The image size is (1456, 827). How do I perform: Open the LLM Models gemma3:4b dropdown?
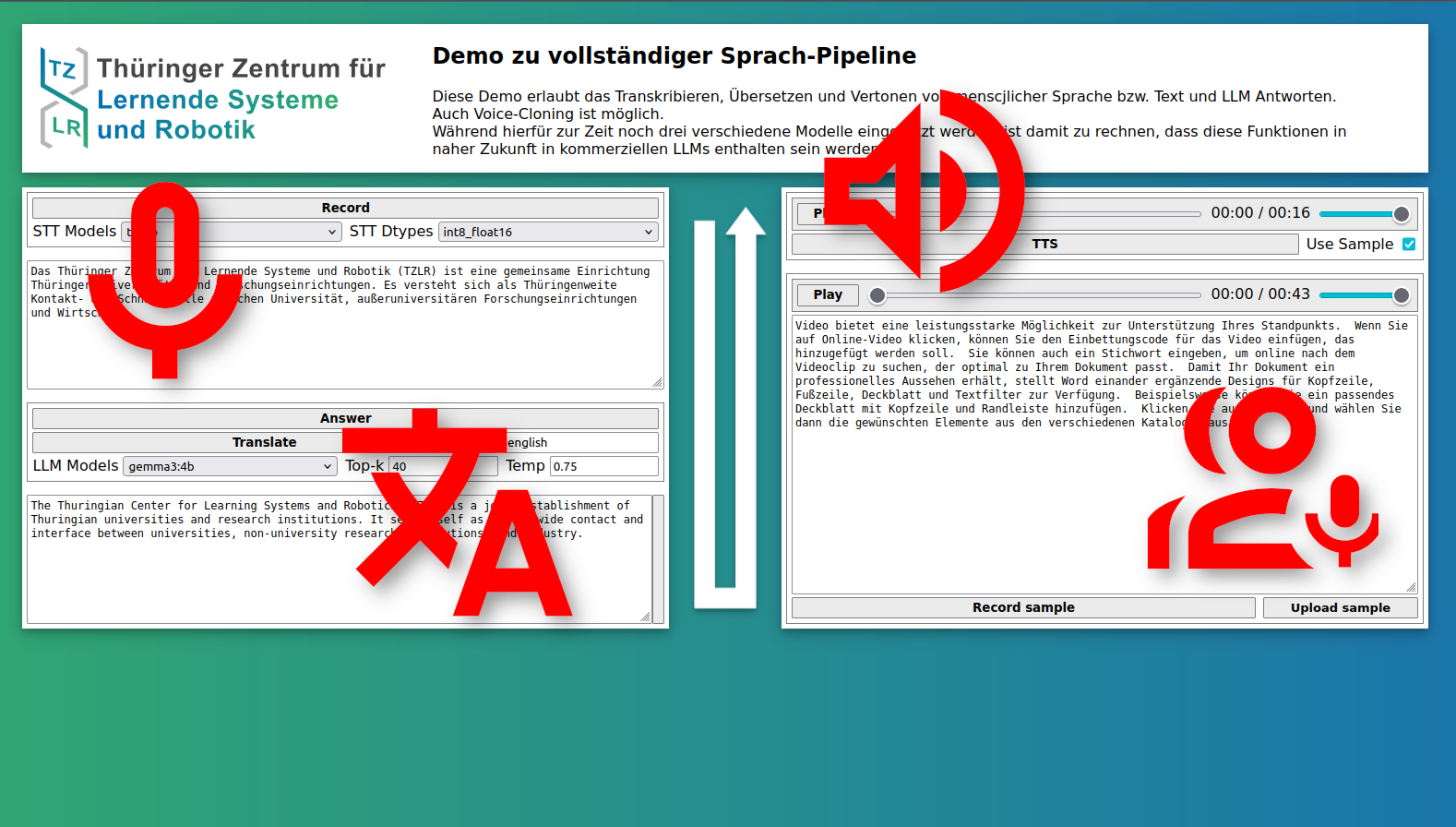pos(229,466)
